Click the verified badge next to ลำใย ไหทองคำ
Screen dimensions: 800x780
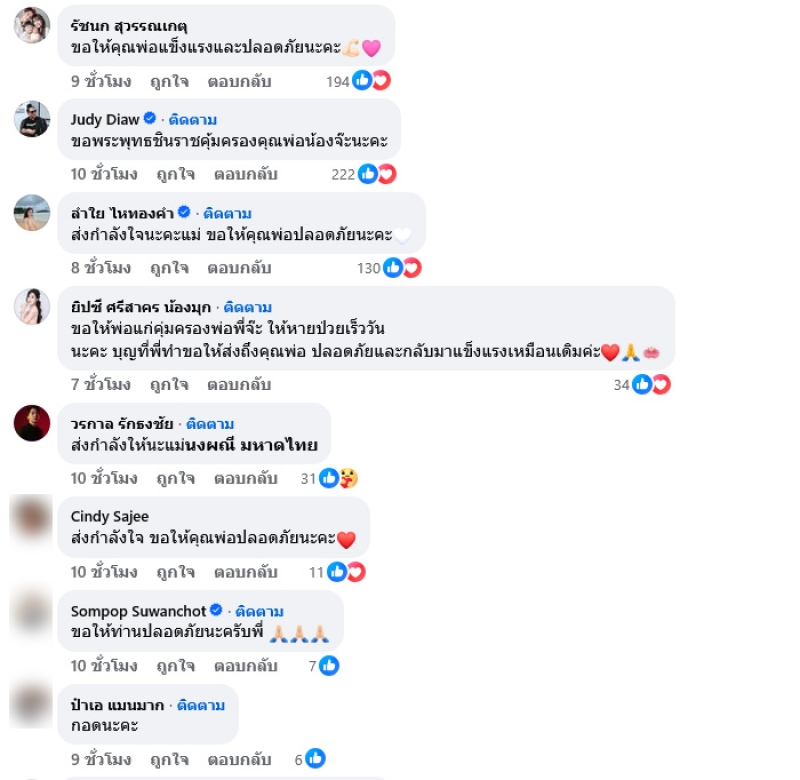point(184,212)
